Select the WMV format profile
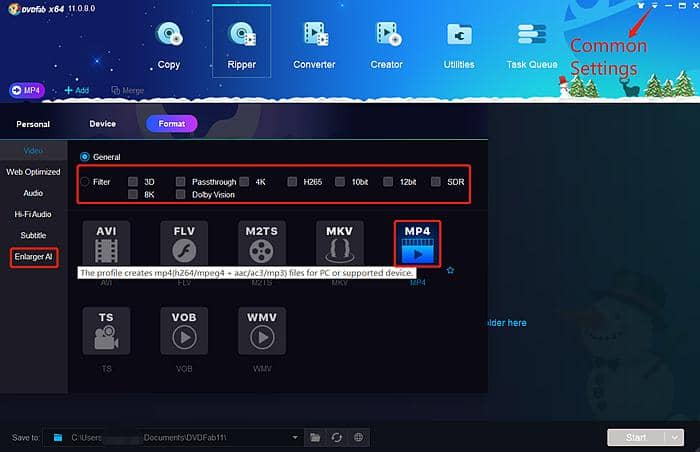 tap(262, 331)
